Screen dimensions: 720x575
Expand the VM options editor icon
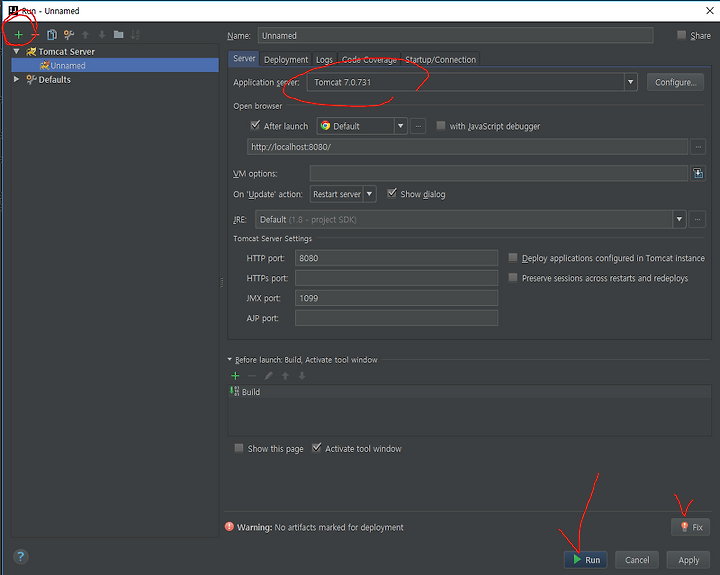698,173
